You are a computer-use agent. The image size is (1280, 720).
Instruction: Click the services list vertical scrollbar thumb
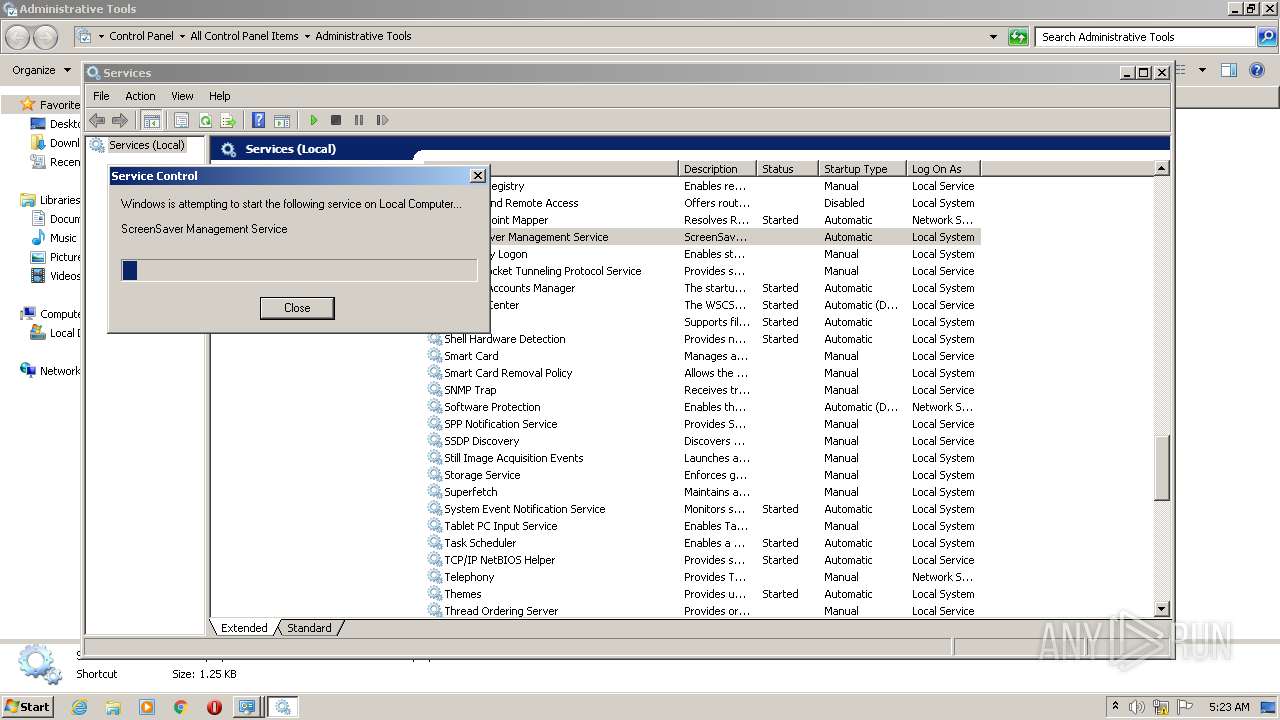pyautogui.click(x=1161, y=468)
